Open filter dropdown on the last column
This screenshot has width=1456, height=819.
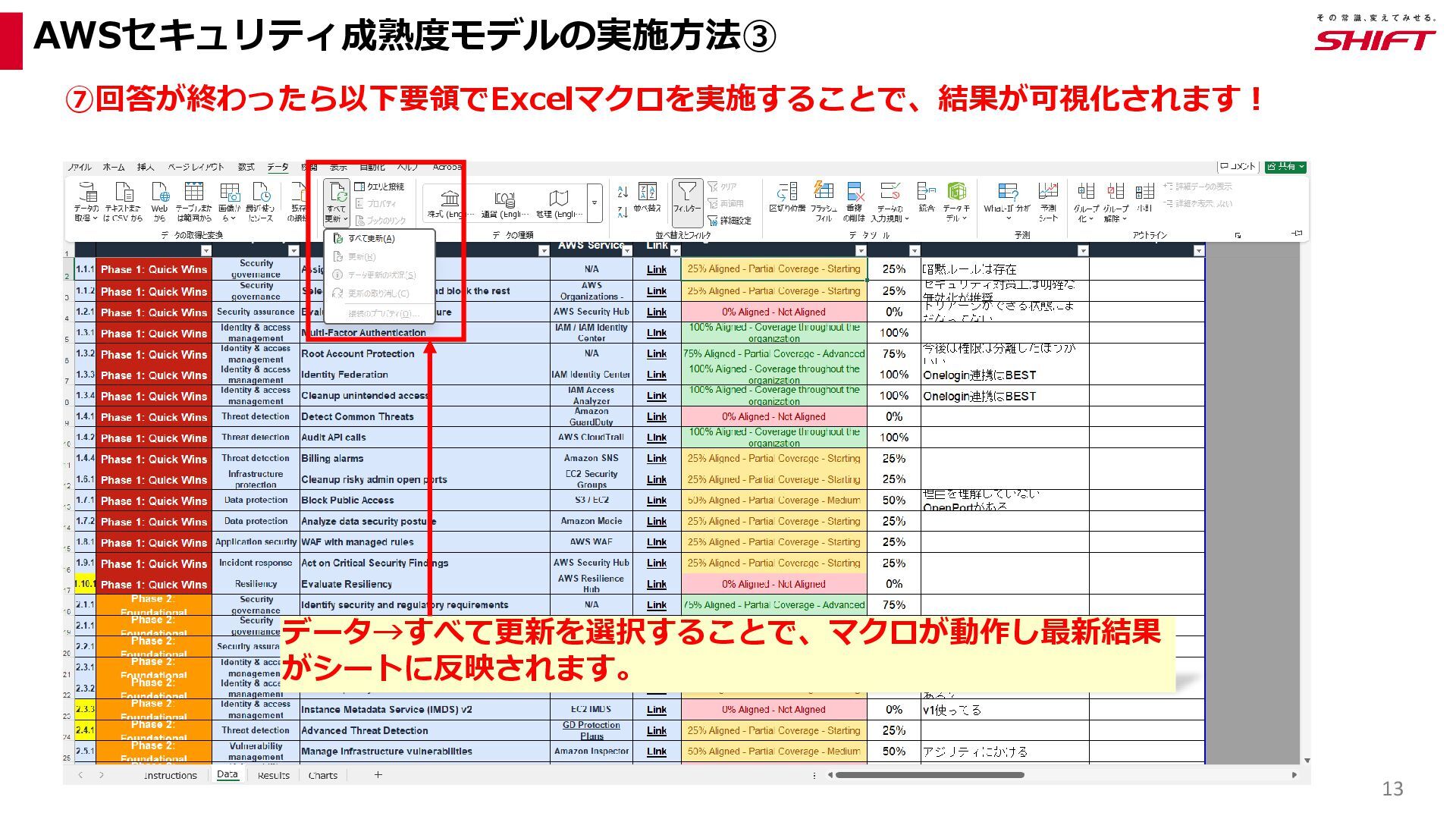click(x=1199, y=250)
